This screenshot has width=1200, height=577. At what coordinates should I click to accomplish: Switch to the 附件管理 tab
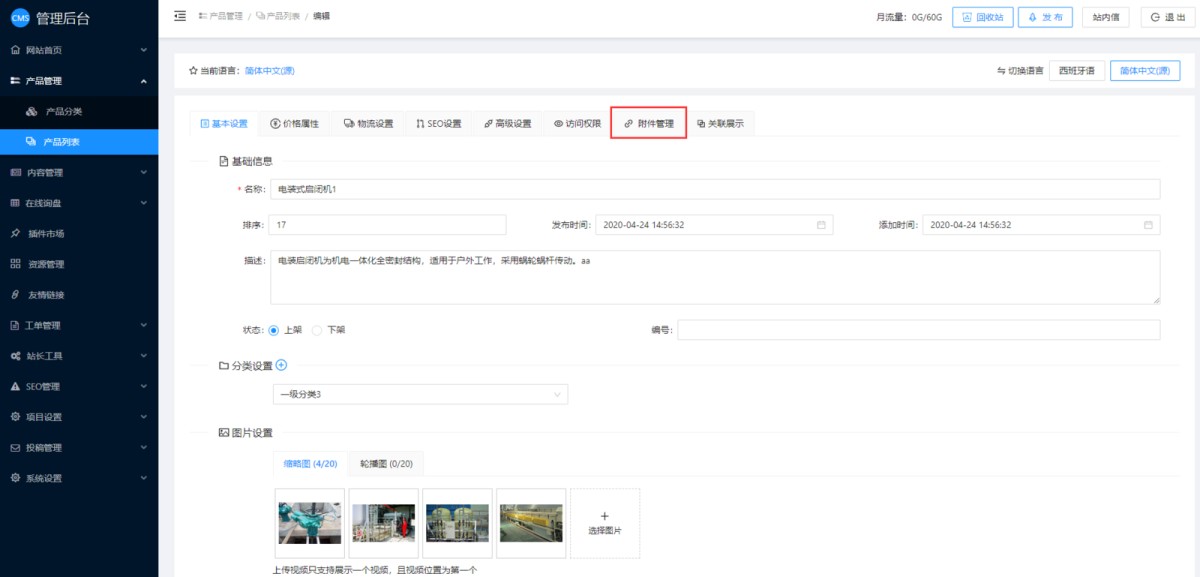(648, 124)
